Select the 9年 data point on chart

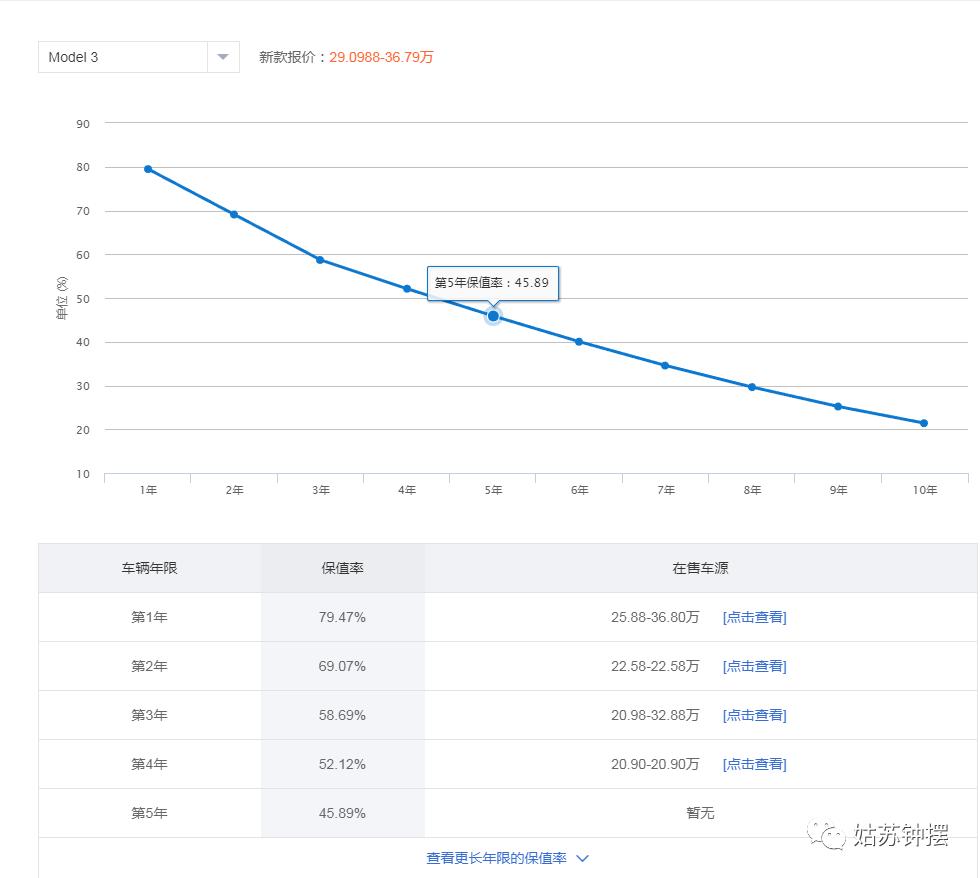pyautogui.click(x=838, y=407)
